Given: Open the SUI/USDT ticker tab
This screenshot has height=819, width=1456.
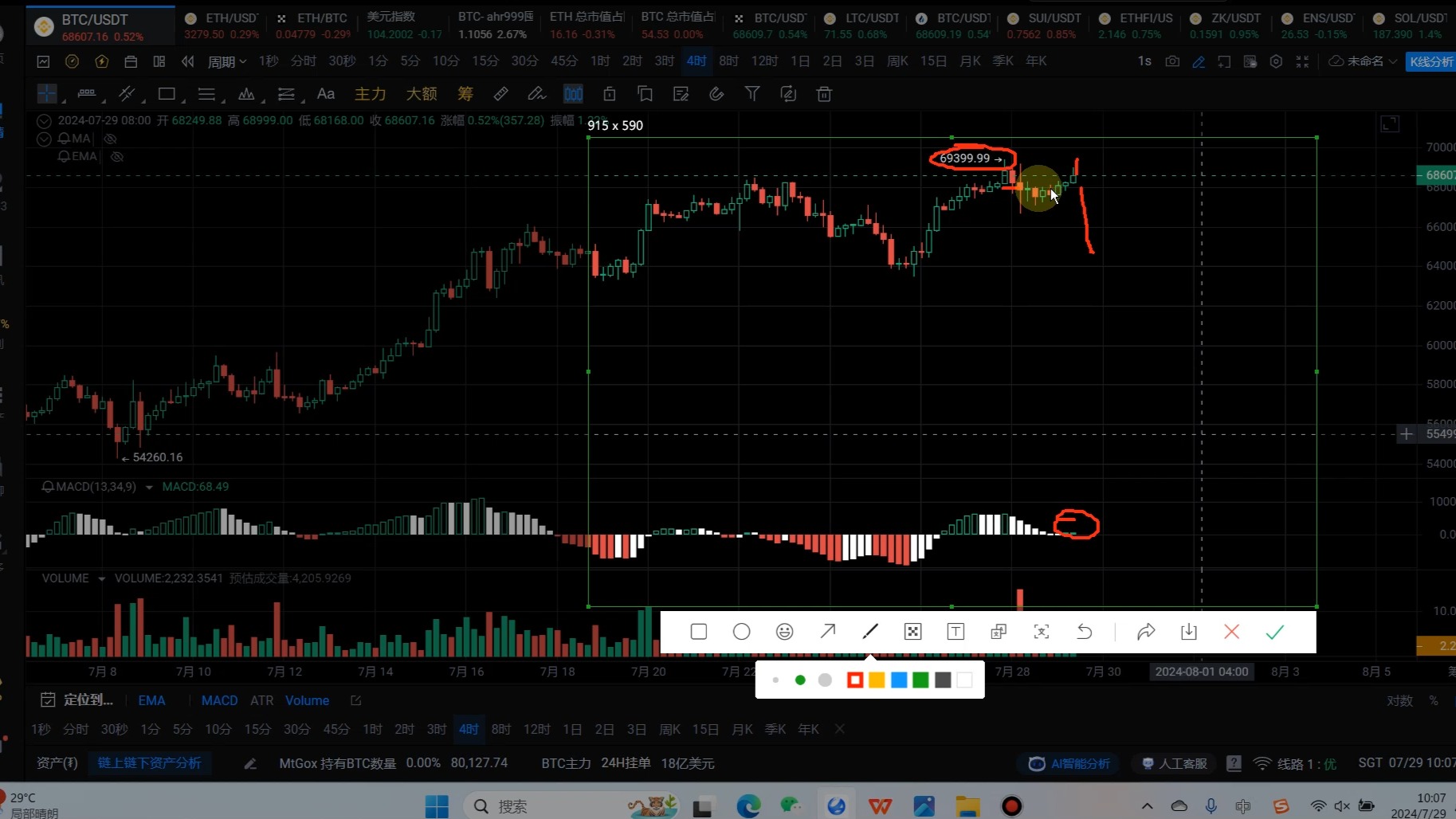Looking at the screenshot, I should [1044, 25].
